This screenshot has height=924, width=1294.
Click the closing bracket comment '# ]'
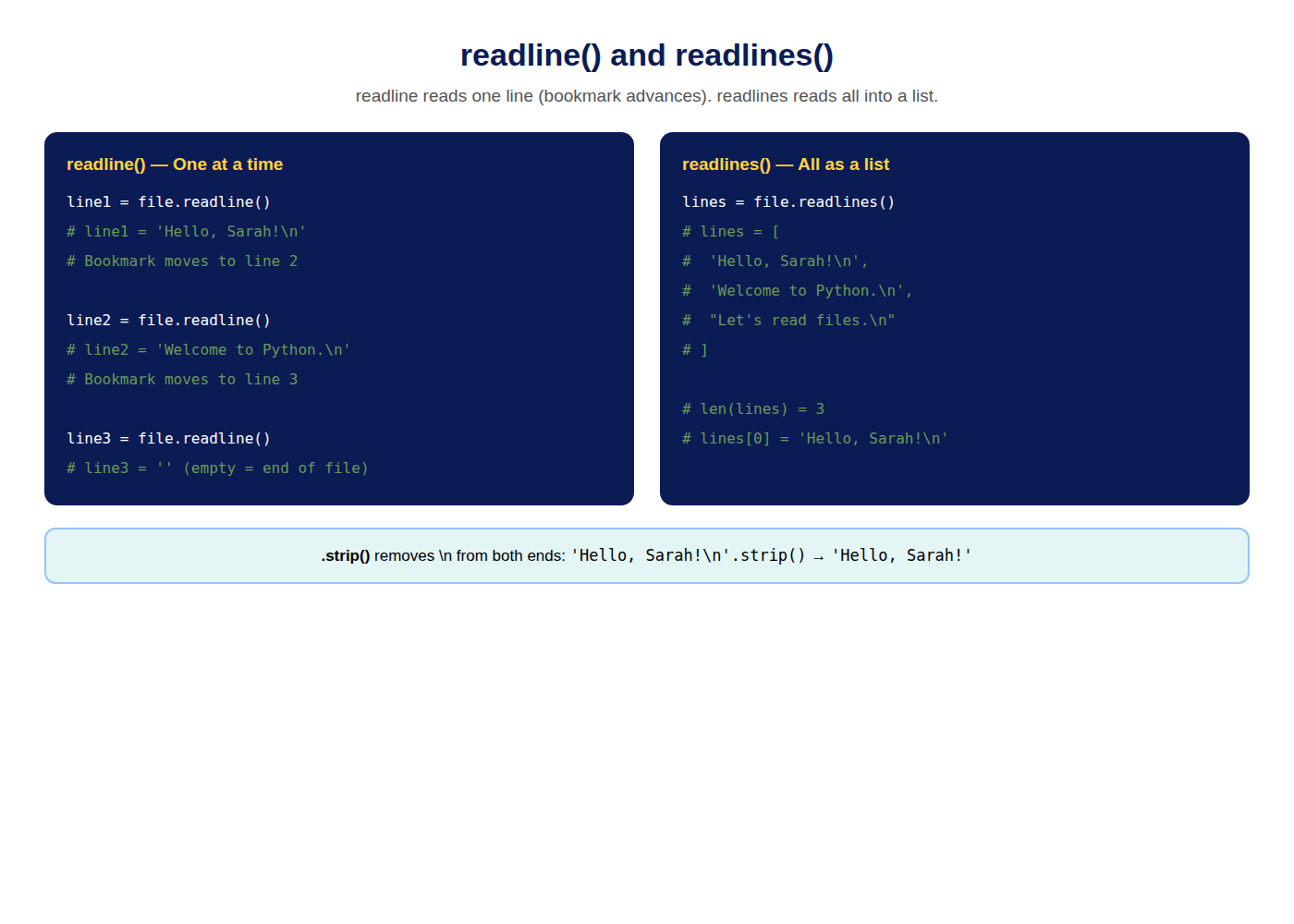coord(695,350)
